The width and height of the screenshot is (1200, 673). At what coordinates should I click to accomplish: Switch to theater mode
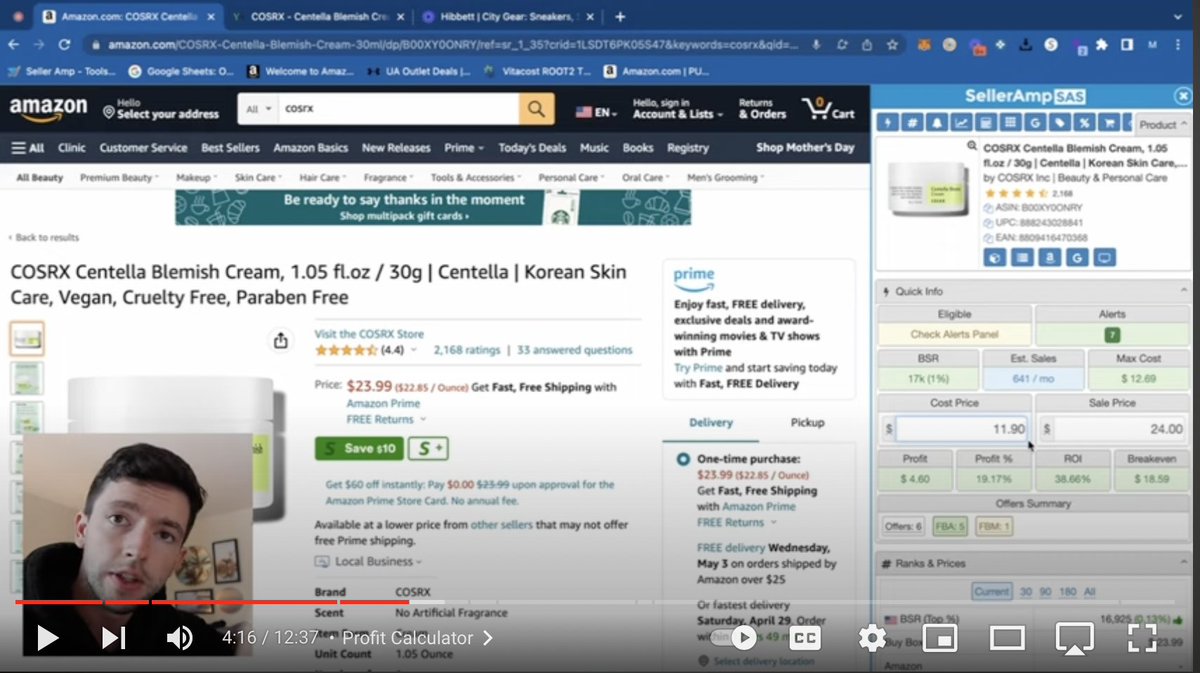tap(1007, 638)
